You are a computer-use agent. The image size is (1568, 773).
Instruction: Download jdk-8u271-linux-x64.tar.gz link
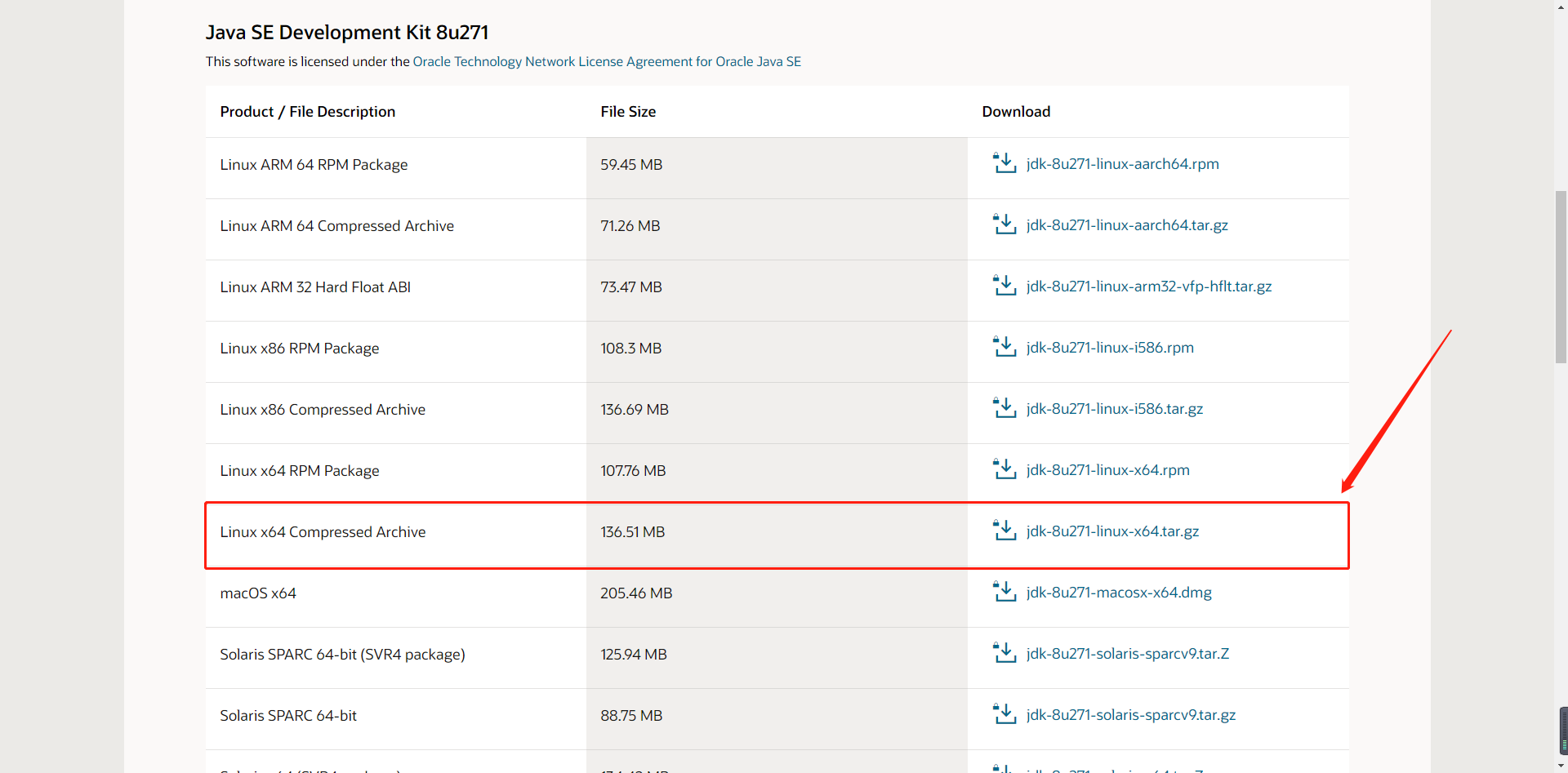point(1113,531)
